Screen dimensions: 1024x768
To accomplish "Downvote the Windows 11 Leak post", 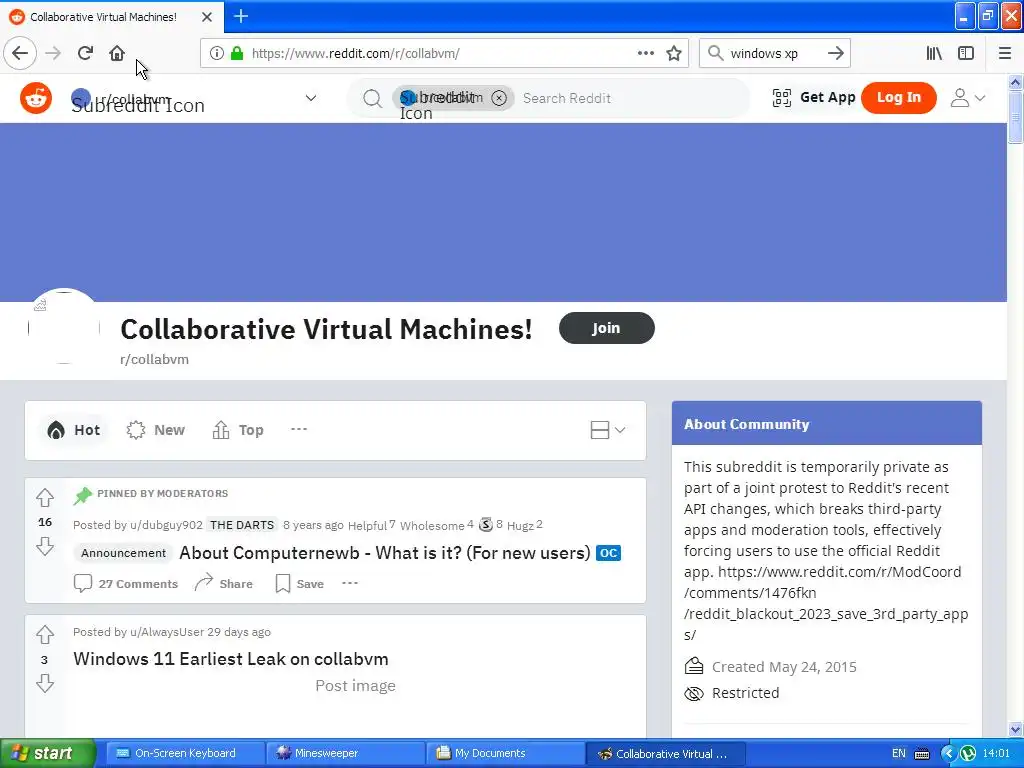I will (x=45, y=684).
